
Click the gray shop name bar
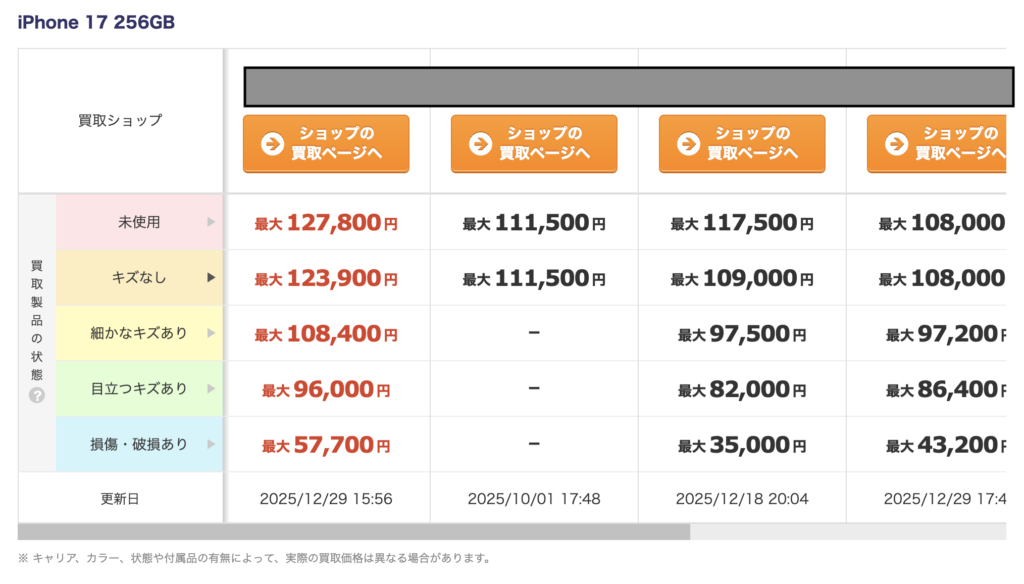tap(628, 87)
